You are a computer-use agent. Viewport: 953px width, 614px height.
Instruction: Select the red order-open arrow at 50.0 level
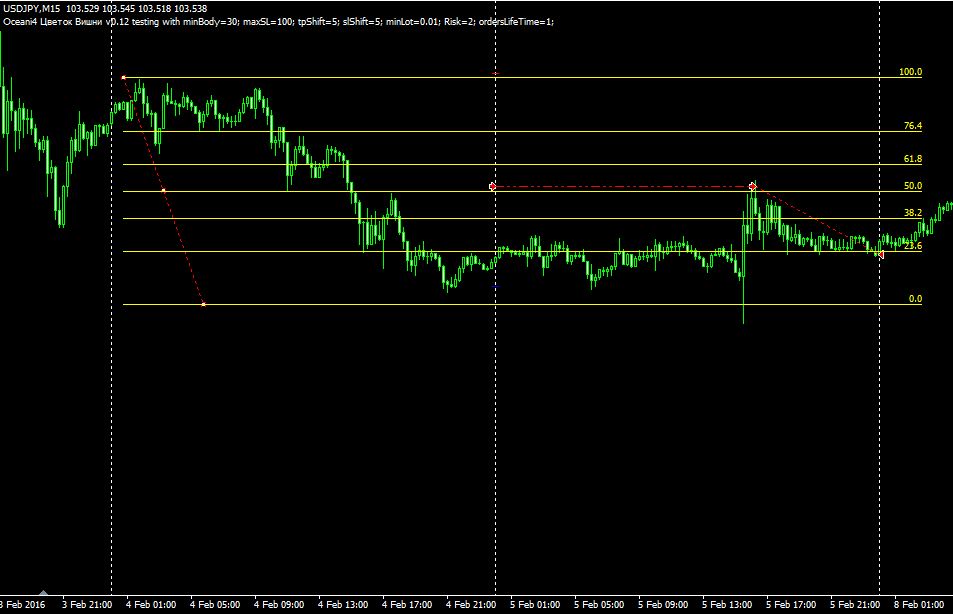492,187
